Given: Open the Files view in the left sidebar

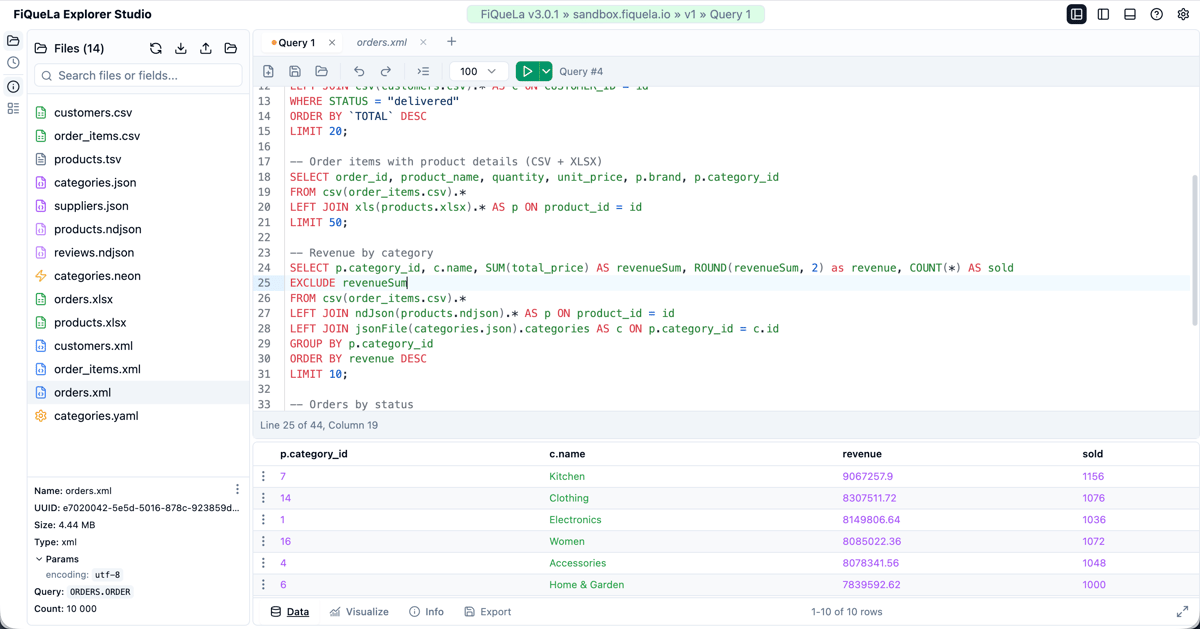Looking at the screenshot, I should click(x=13, y=41).
